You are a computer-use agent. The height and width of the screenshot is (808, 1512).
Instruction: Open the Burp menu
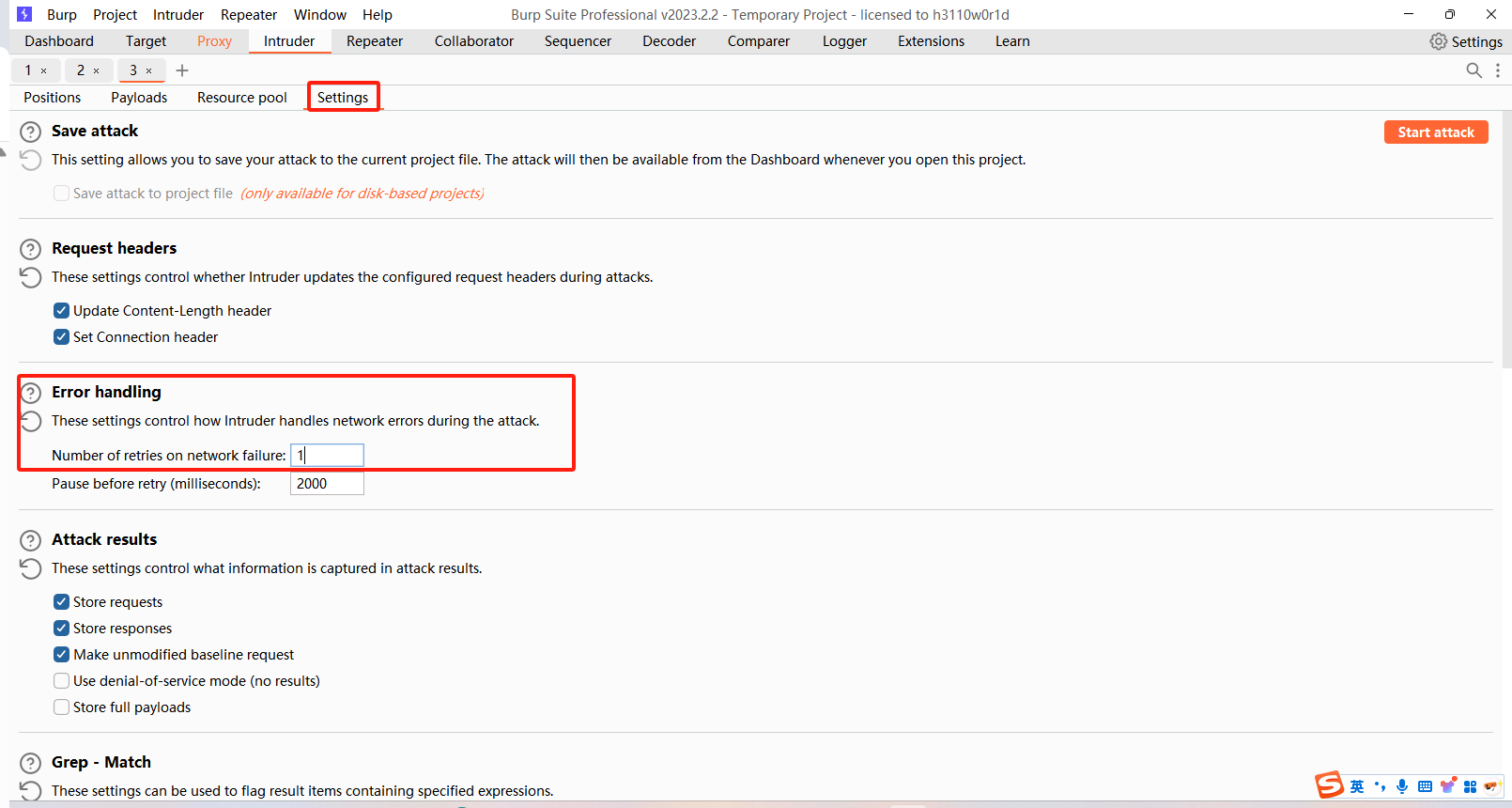(x=62, y=15)
